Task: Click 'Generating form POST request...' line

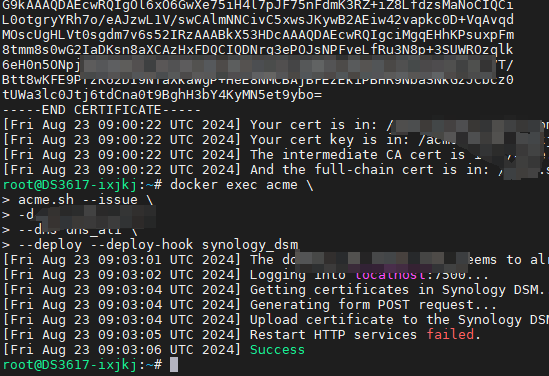Action: (373, 305)
